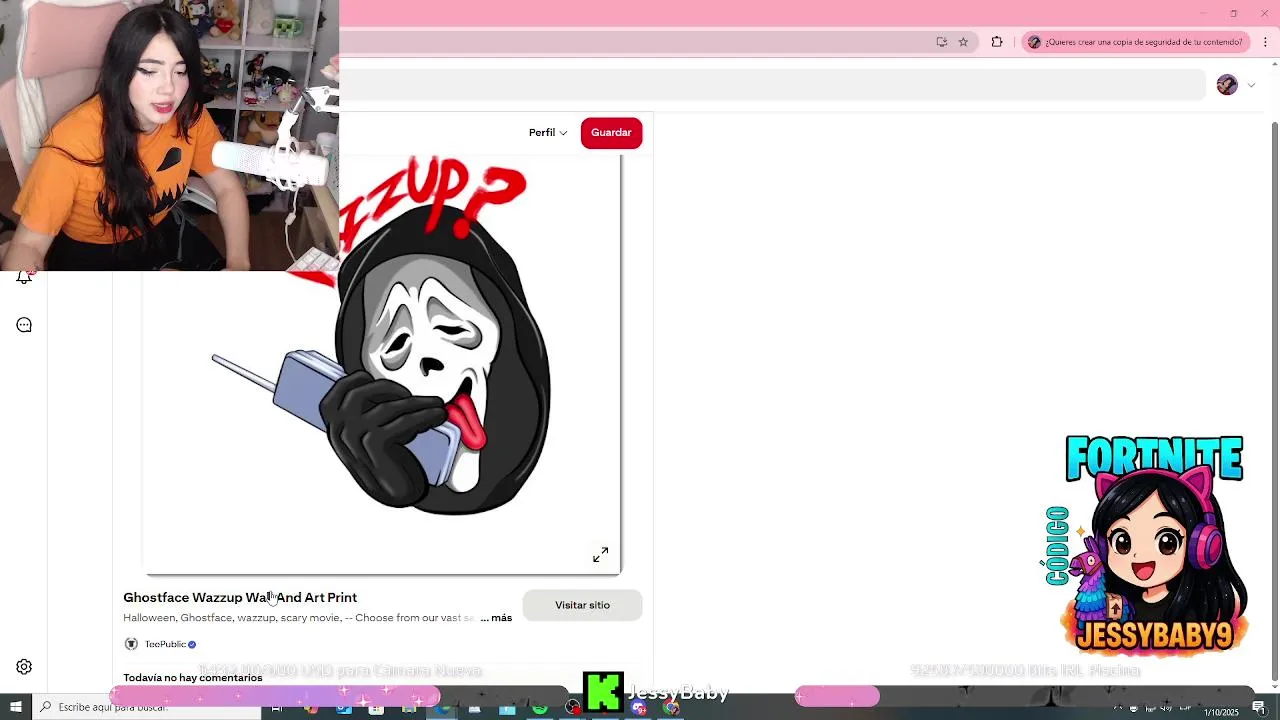The height and width of the screenshot is (720, 1280).
Task: Open Chrome from the taskbar
Action: [x=671, y=709]
